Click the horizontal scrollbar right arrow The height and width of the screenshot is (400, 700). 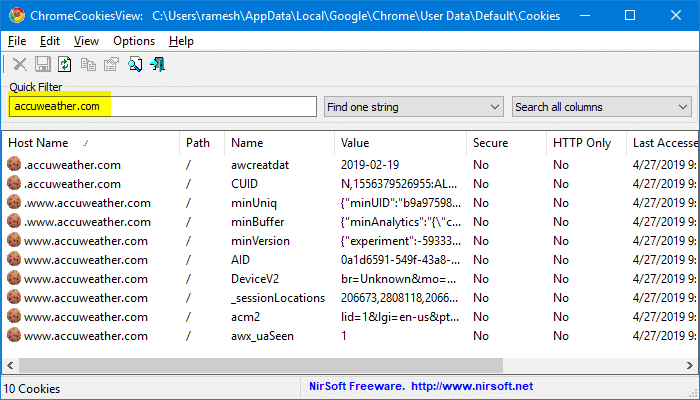690,365
